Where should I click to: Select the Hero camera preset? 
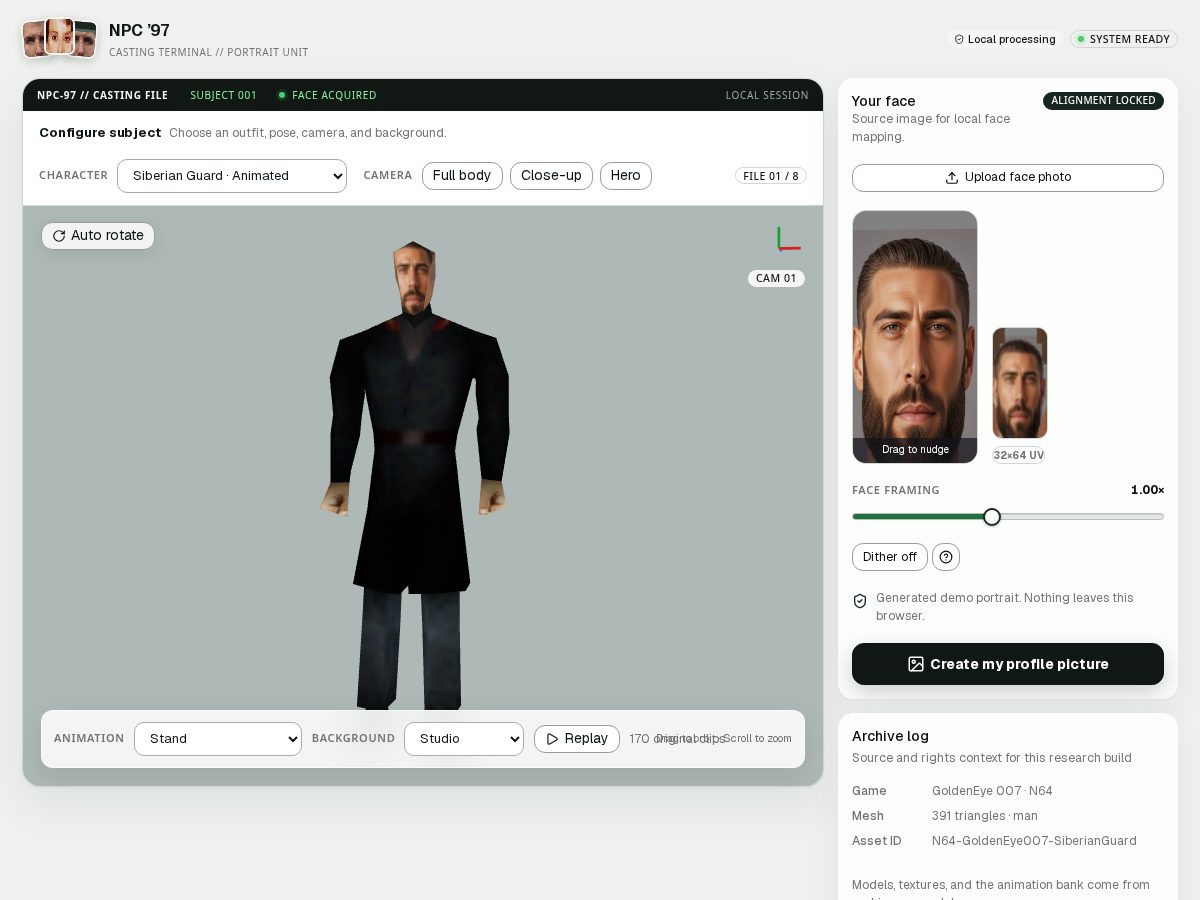point(626,176)
